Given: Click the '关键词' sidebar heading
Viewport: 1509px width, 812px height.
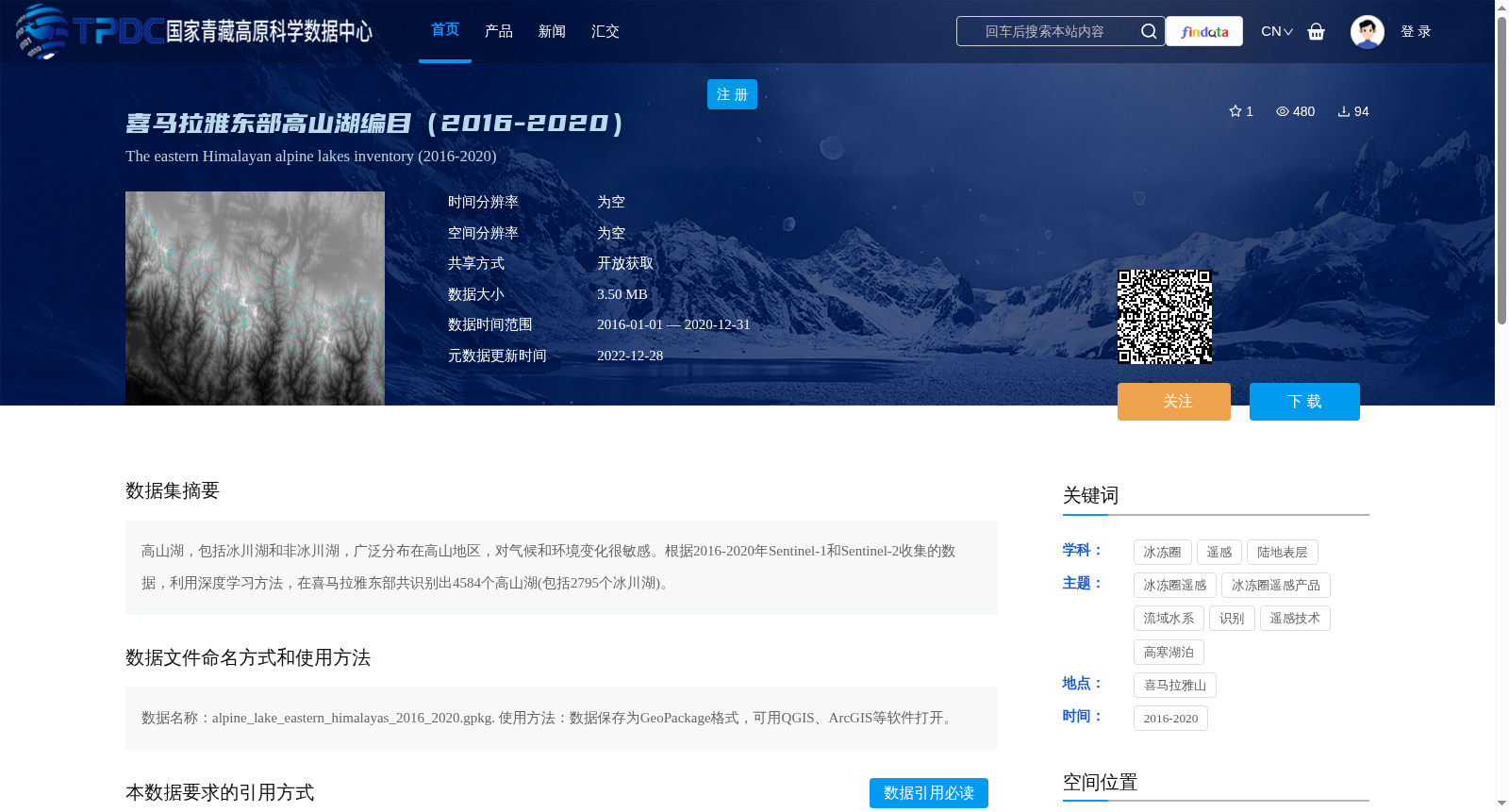Looking at the screenshot, I should click(1091, 495).
